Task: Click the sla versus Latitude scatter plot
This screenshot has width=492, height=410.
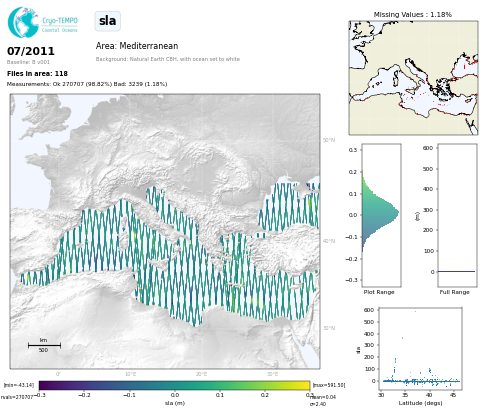Action: (x=420, y=348)
